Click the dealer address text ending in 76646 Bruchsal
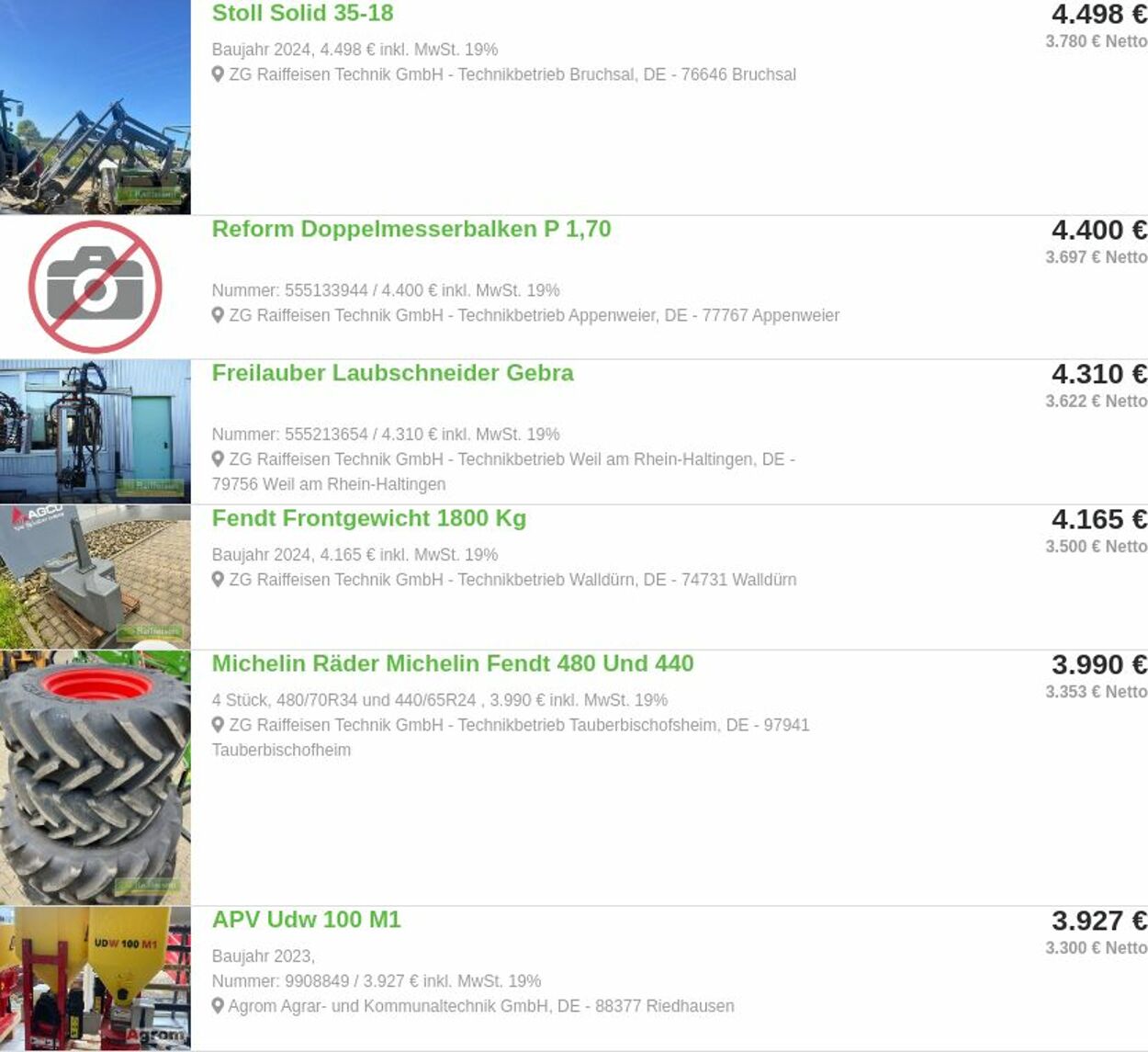The height and width of the screenshot is (1052, 1148). [x=512, y=74]
